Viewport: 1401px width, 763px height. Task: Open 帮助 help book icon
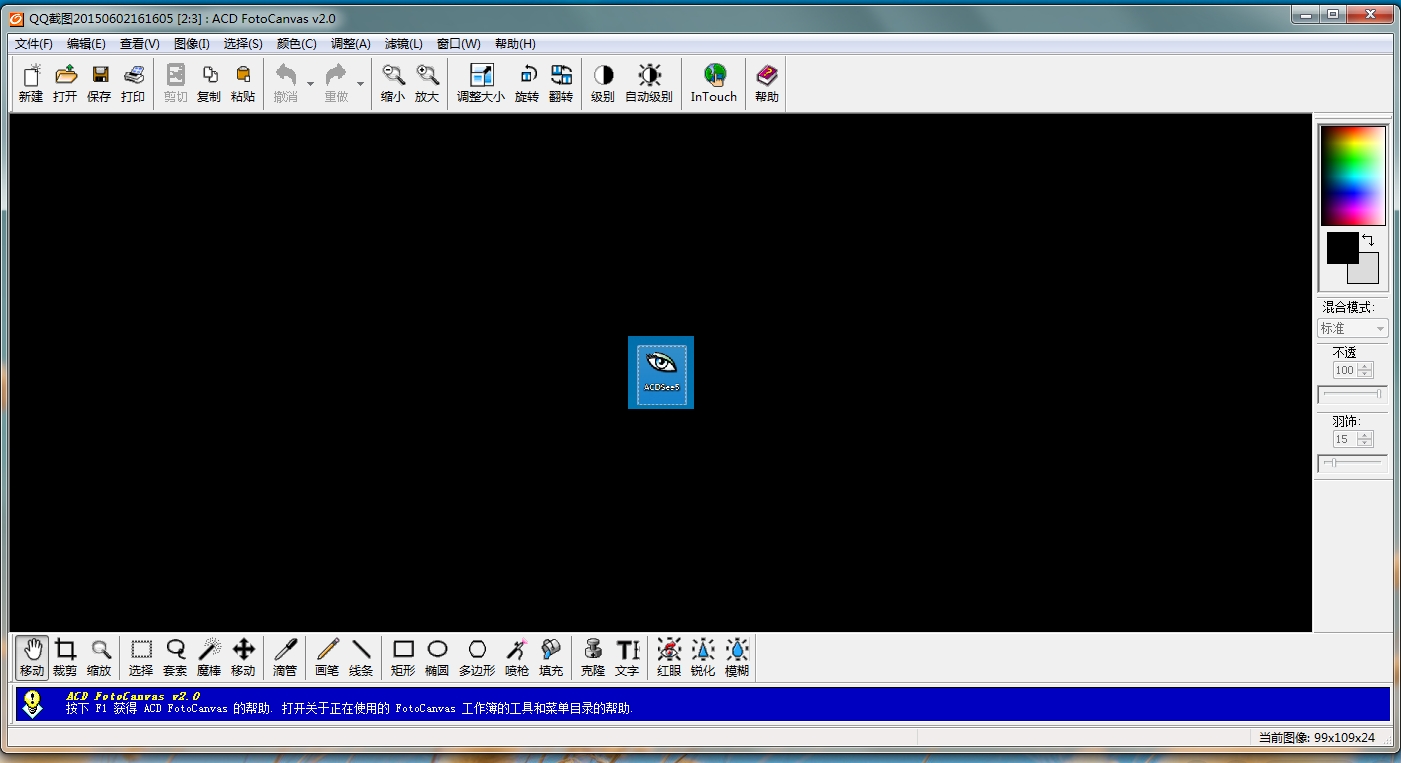(x=767, y=83)
